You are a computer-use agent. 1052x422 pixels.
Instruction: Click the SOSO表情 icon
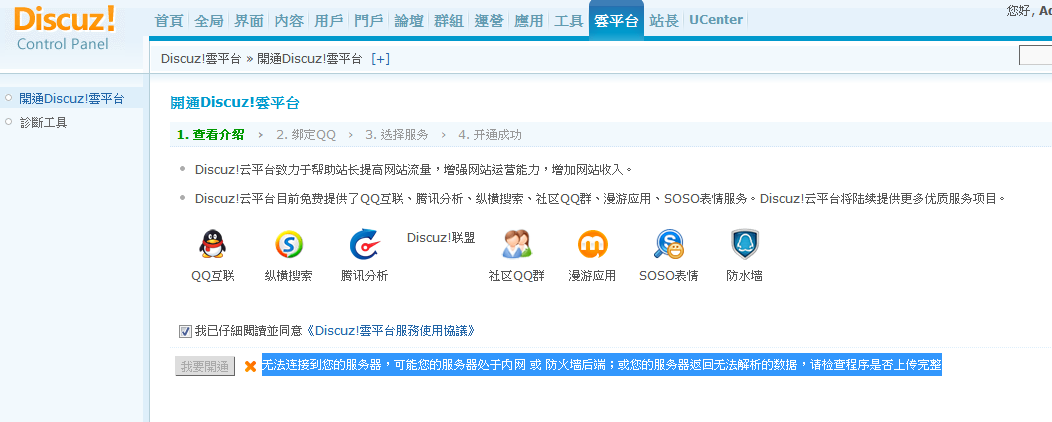click(669, 244)
